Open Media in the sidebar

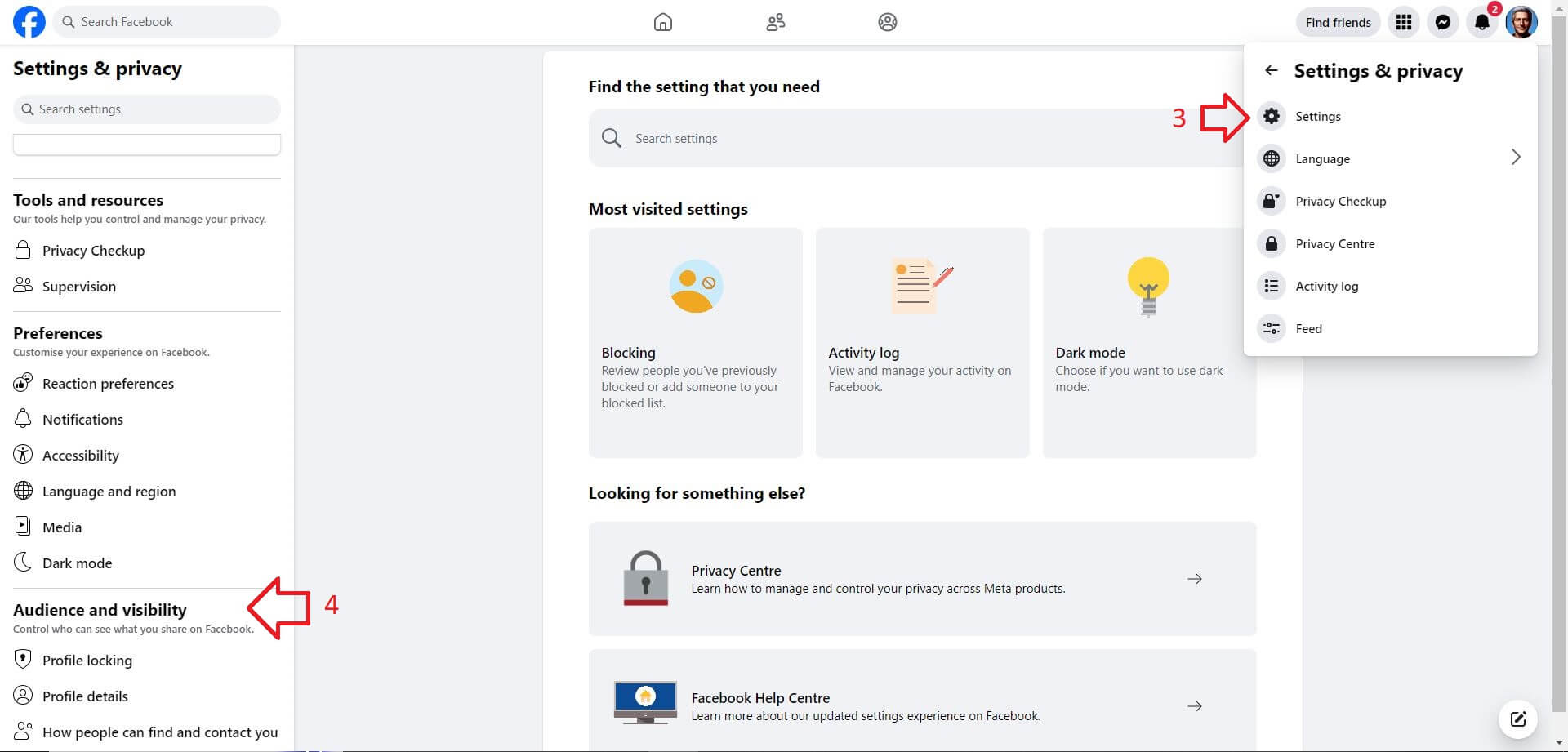(62, 527)
